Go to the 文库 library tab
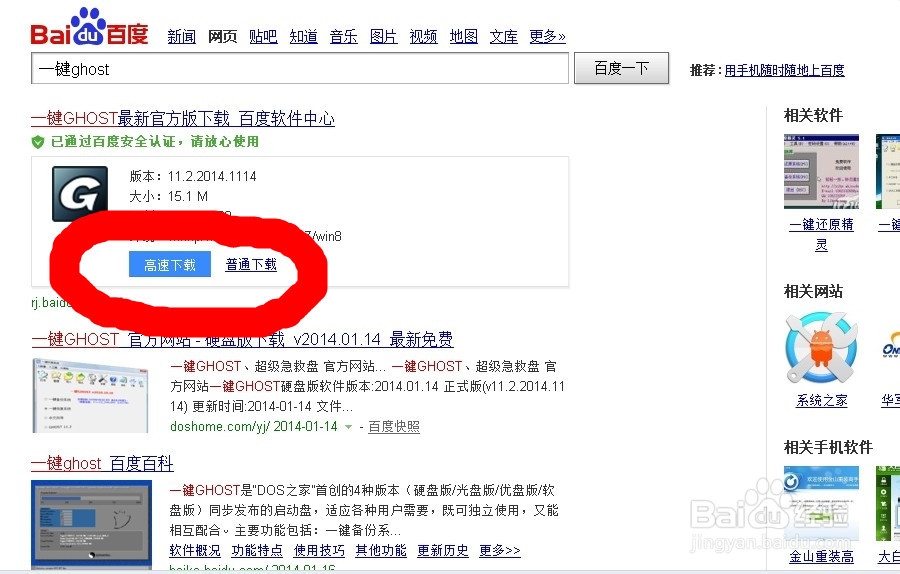This screenshot has width=900, height=574. (503, 37)
